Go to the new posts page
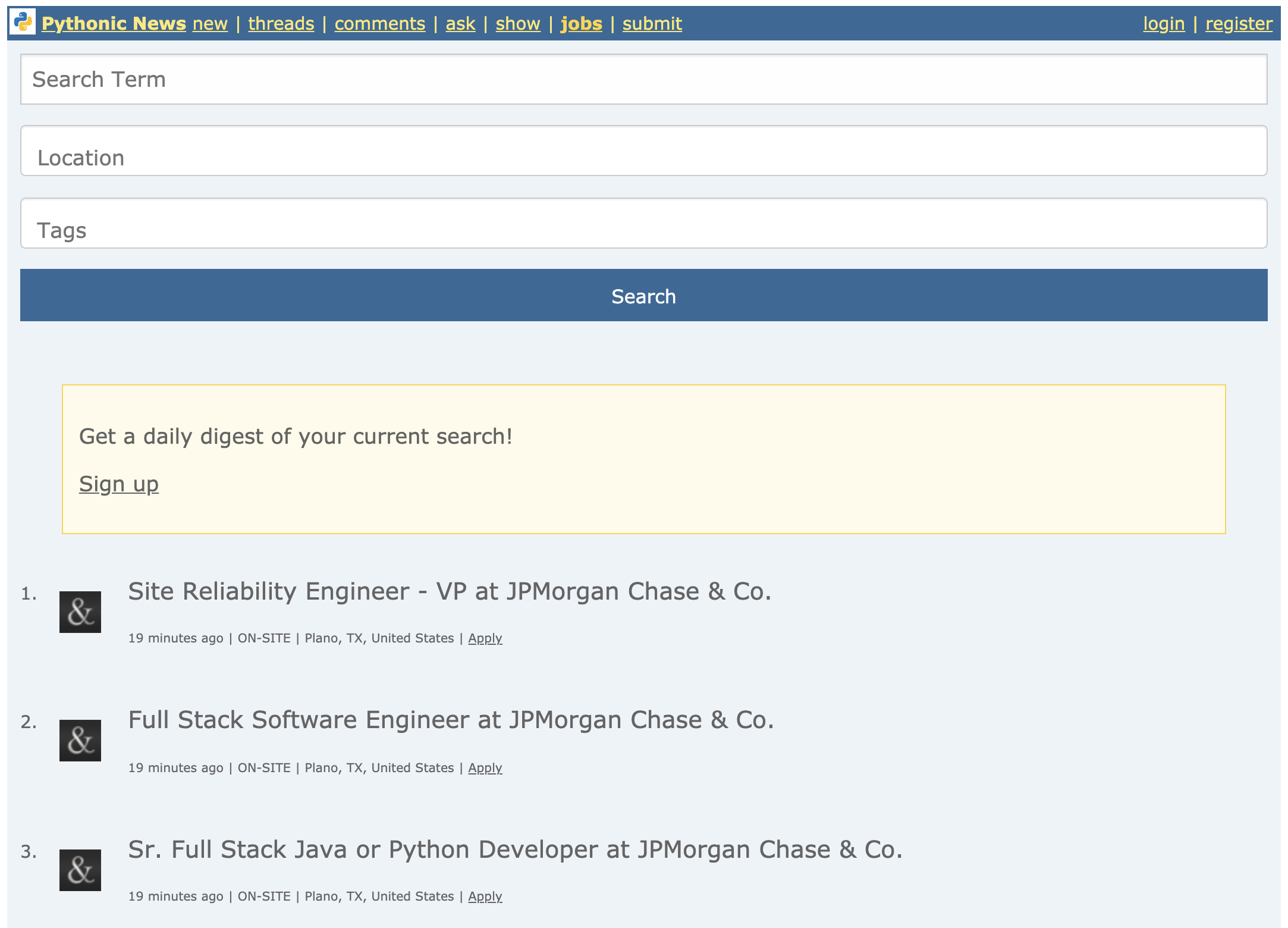 210,24
